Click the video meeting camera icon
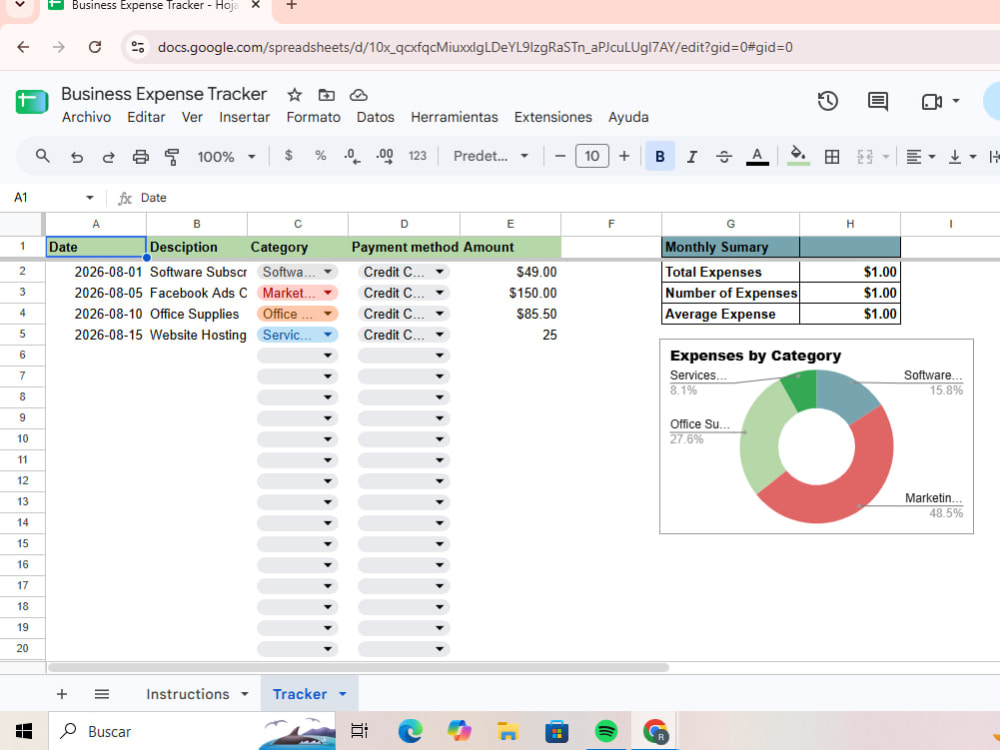 point(932,101)
